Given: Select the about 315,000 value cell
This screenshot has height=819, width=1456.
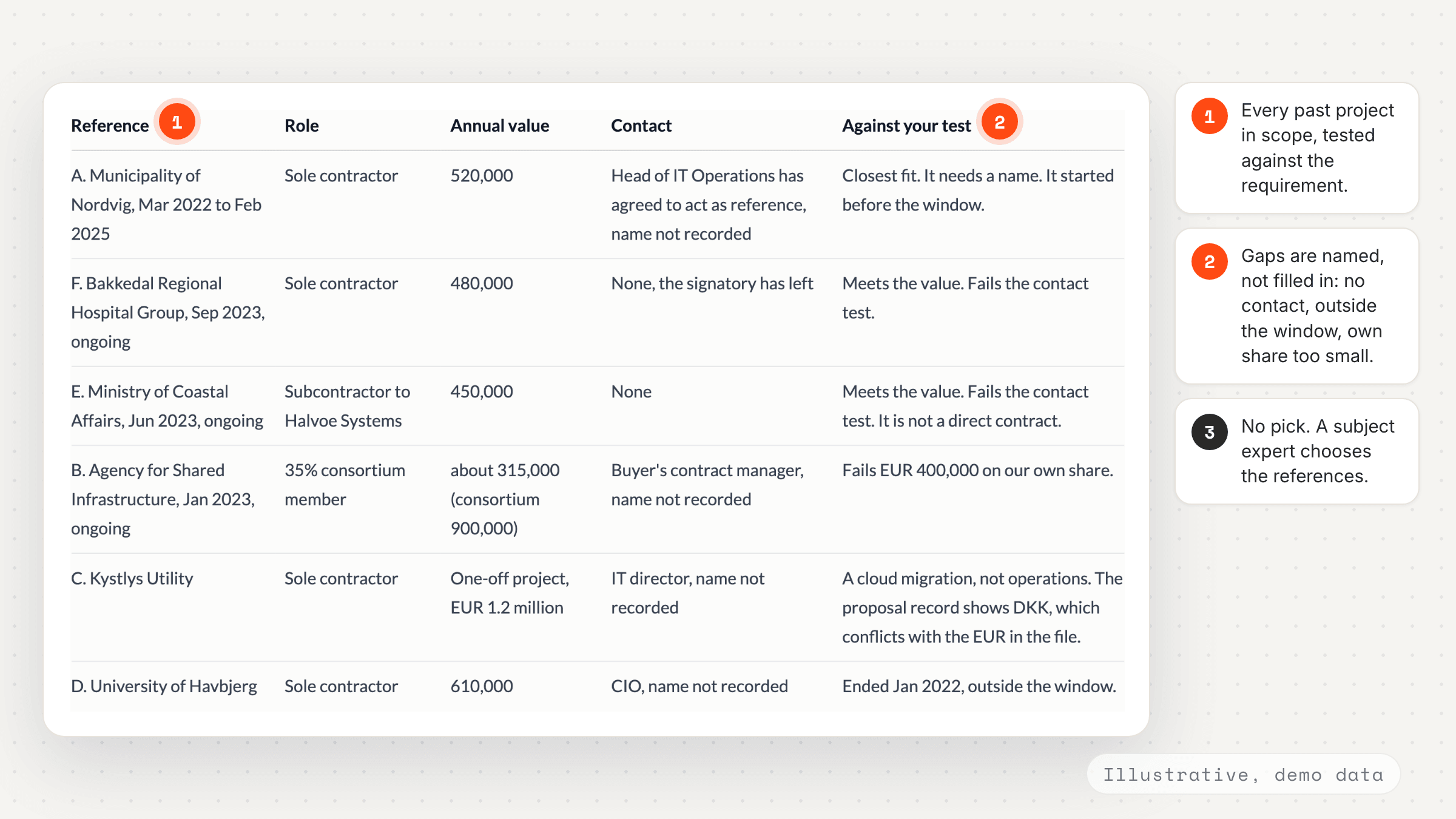Looking at the screenshot, I should click(x=505, y=499).
